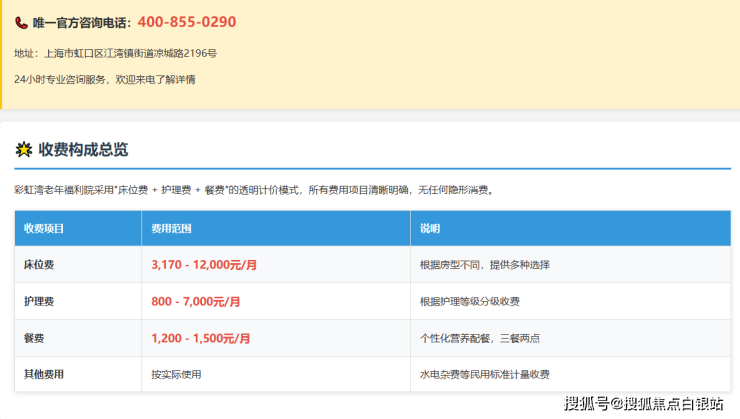Click the 24小时专业咨询服务 text line
Viewport: 740px width, 419px height.
(x=105, y=79)
